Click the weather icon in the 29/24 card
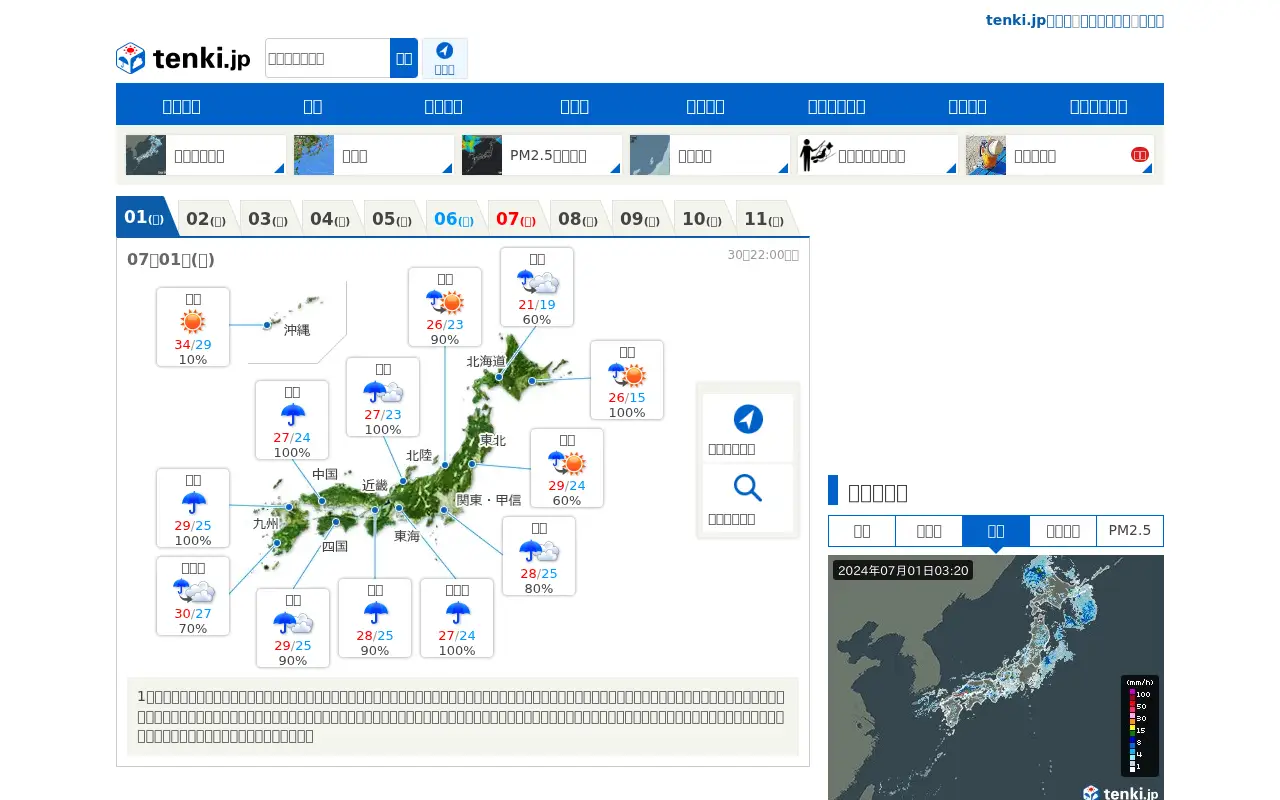This screenshot has height=800, width=1280. click(567, 463)
